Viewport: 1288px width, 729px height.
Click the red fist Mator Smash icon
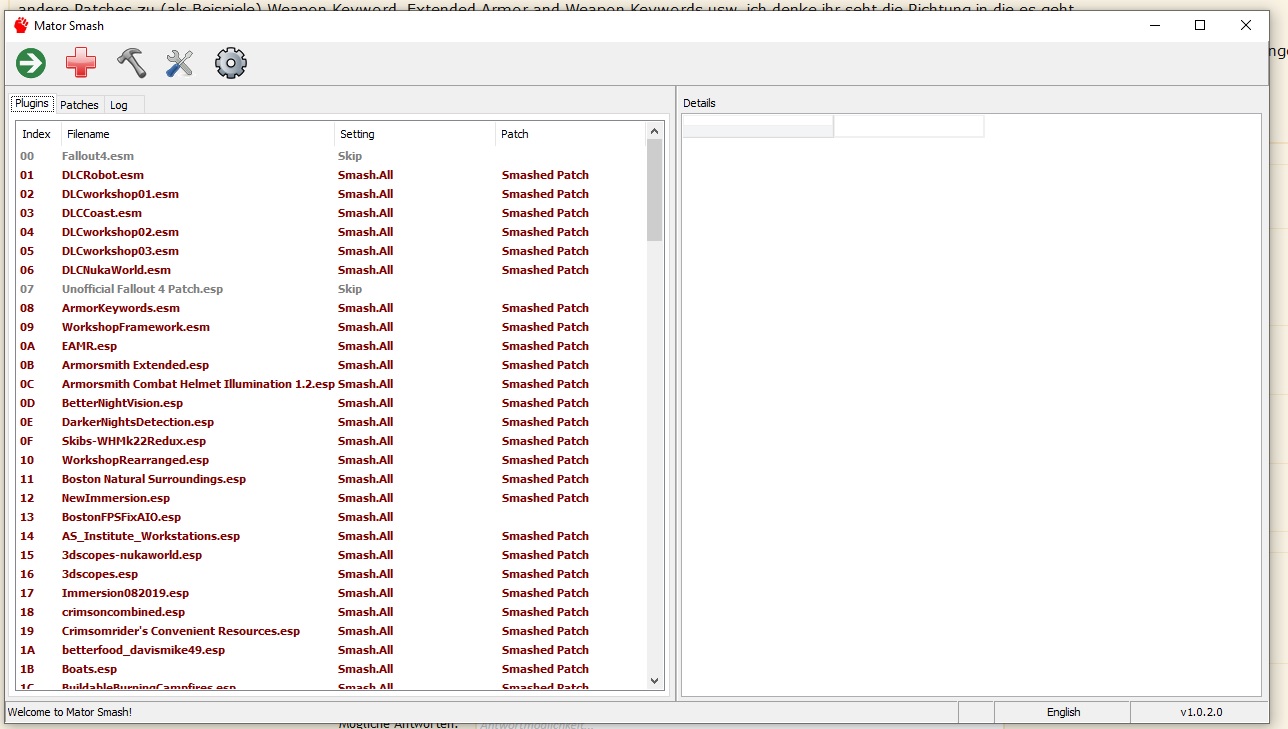(x=20, y=25)
